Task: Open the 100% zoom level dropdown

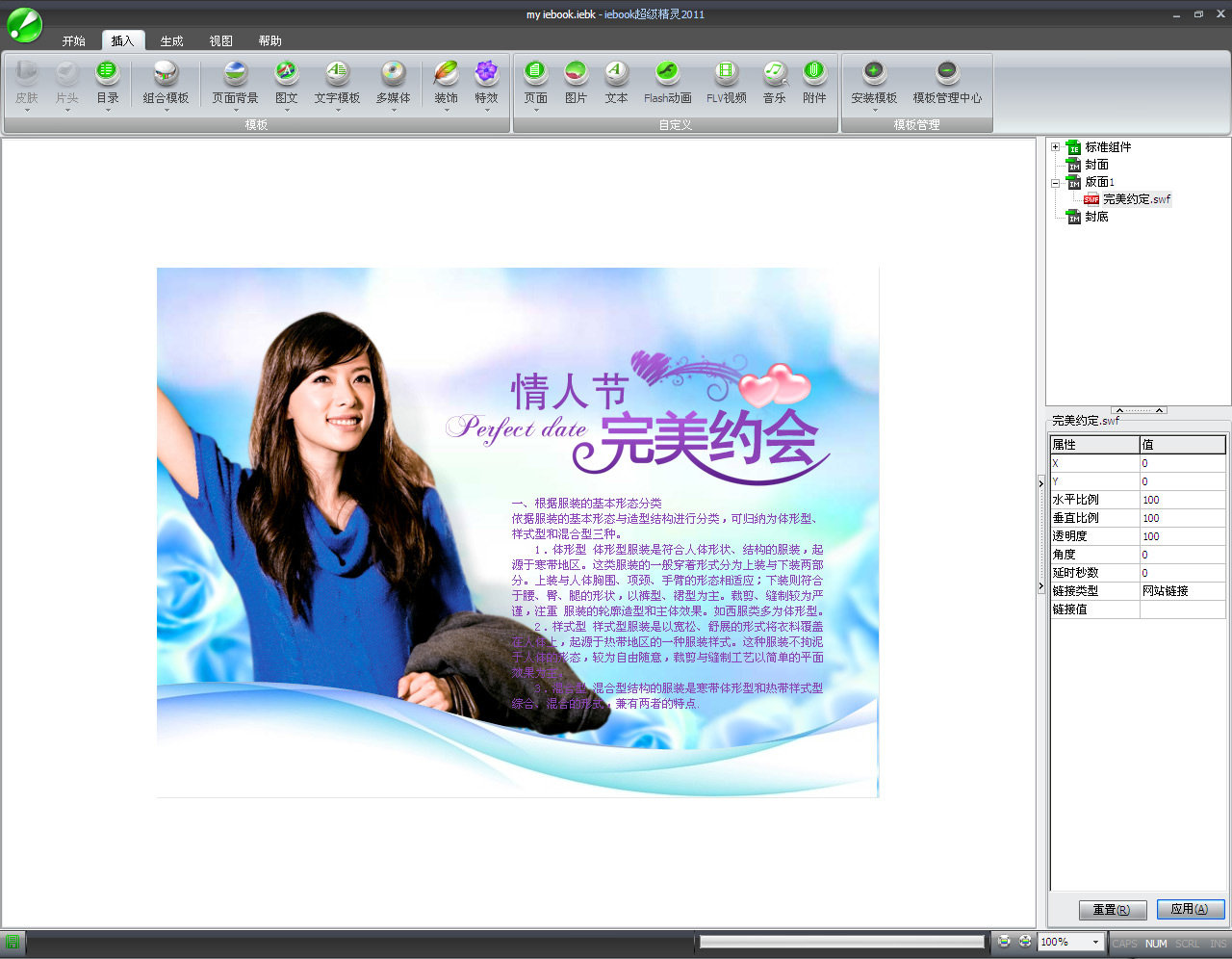Action: tap(1095, 942)
